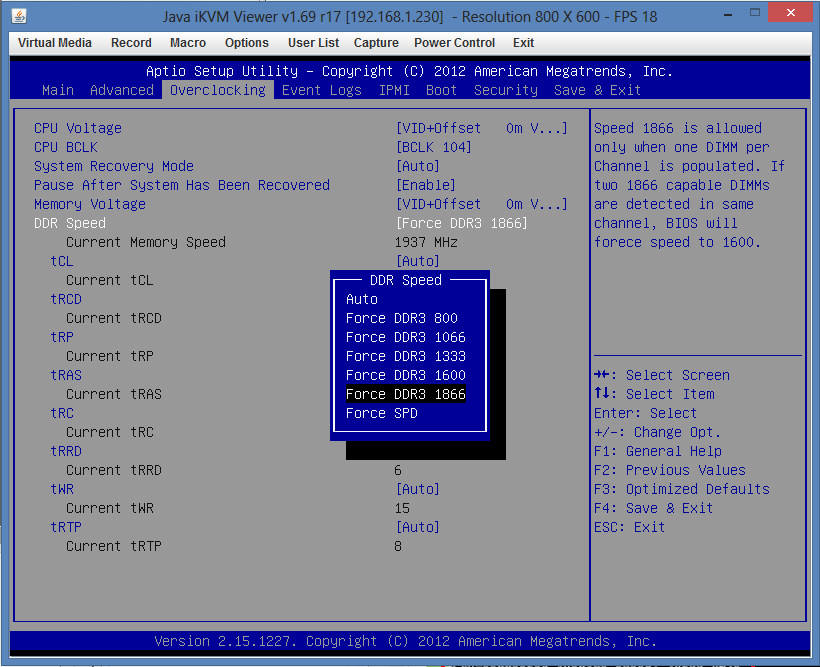Image resolution: width=820 pixels, height=667 pixels.
Task: Choose Force DDR3 1600 option
Action: (405, 375)
